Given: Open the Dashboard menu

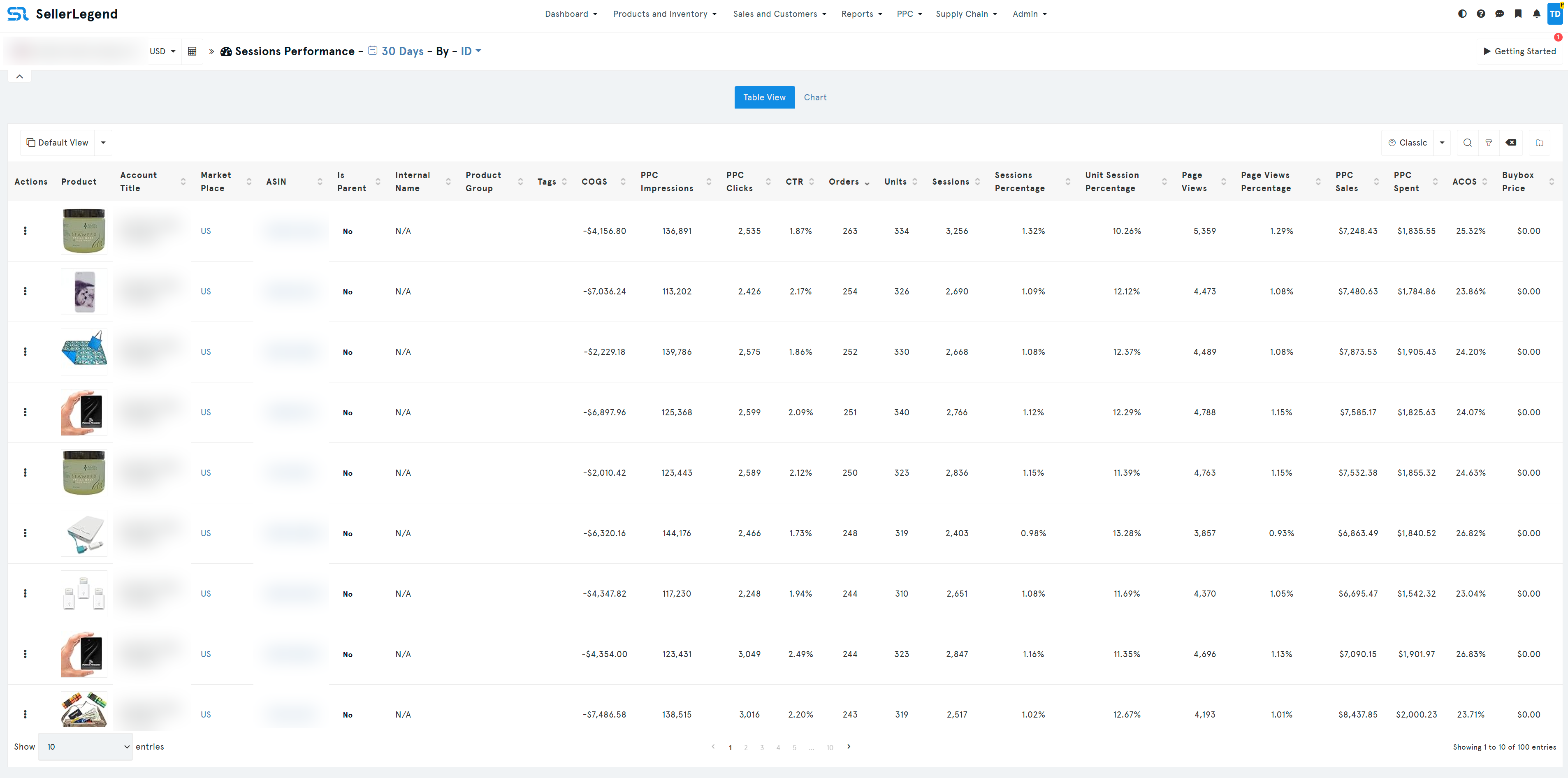Looking at the screenshot, I should point(571,14).
